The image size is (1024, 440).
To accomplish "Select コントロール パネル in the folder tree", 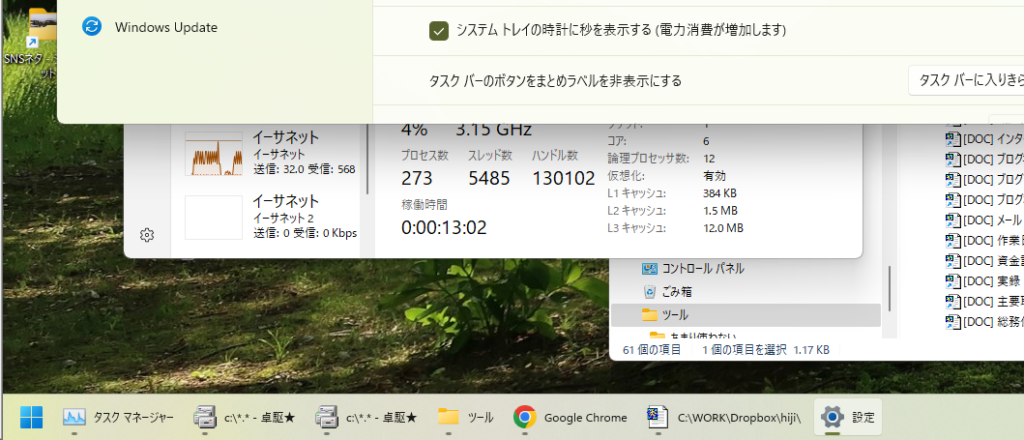I will pyautogui.click(x=699, y=268).
